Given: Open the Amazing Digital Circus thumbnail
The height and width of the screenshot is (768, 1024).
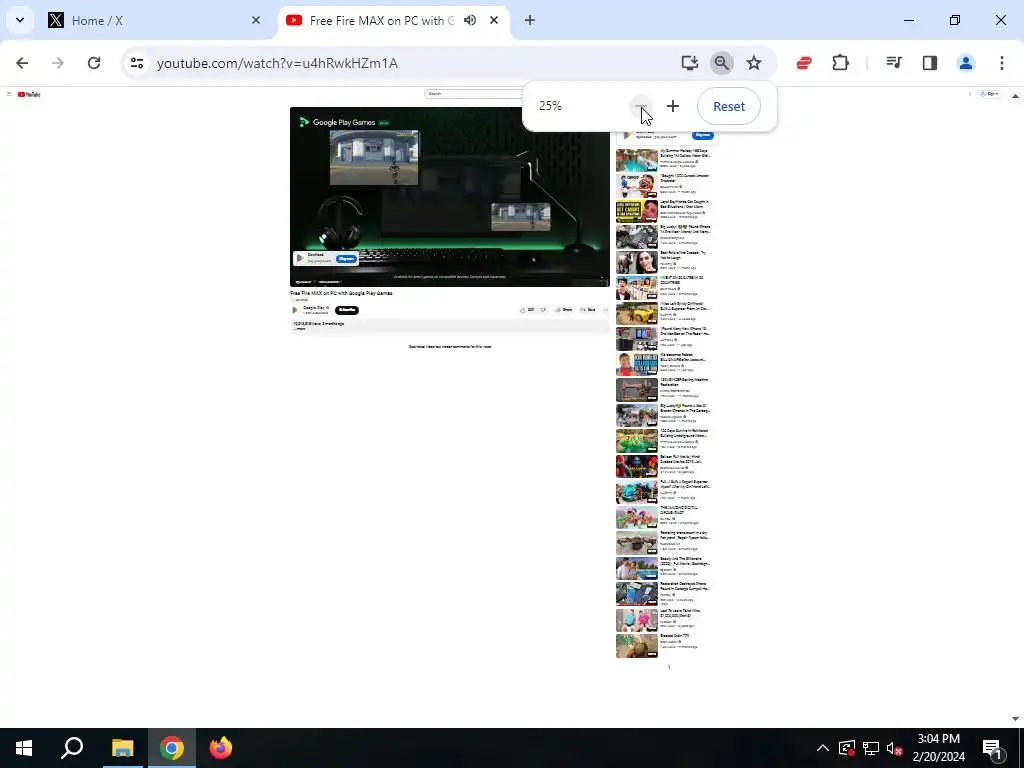Looking at the screenshot, I should click(x=637, y=517).
